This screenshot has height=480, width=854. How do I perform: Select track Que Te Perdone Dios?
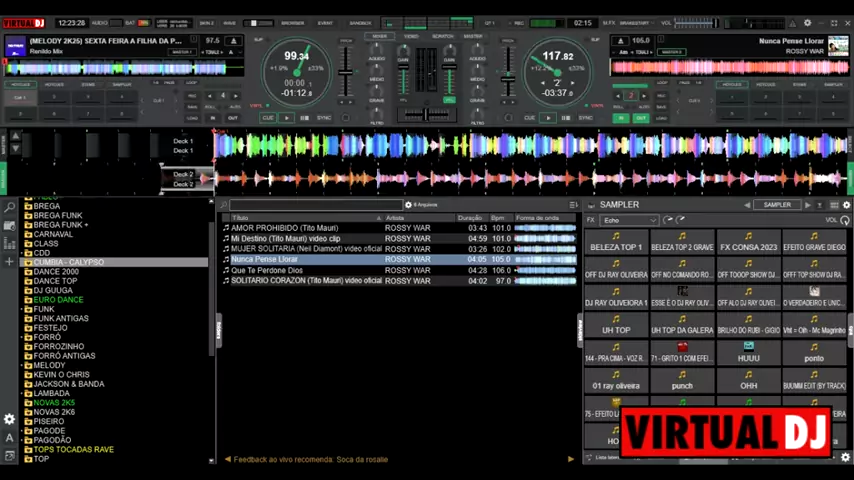tap(399, 270)
